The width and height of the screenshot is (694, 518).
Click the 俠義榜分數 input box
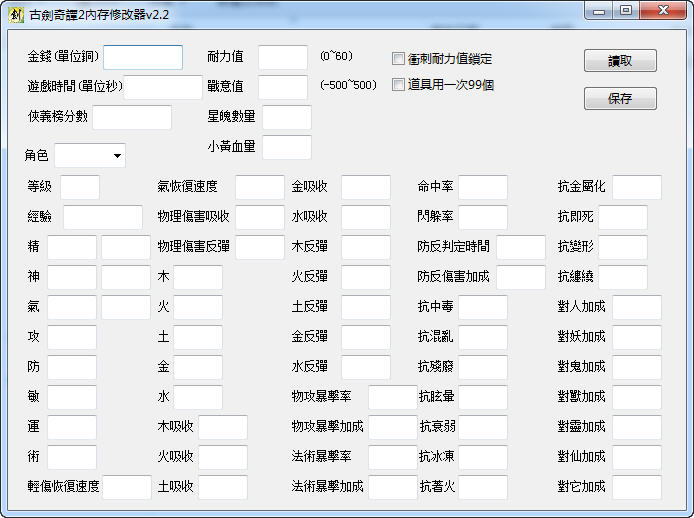pyautogui.click(x=132, y=117)
